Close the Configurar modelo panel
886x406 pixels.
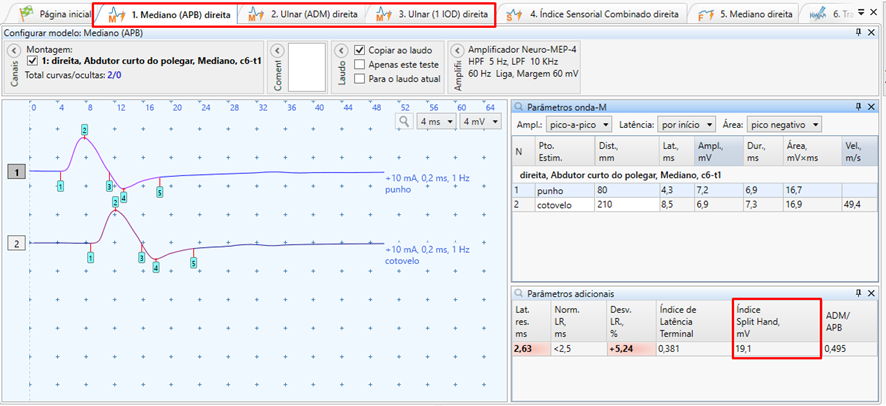click(871, 33)
